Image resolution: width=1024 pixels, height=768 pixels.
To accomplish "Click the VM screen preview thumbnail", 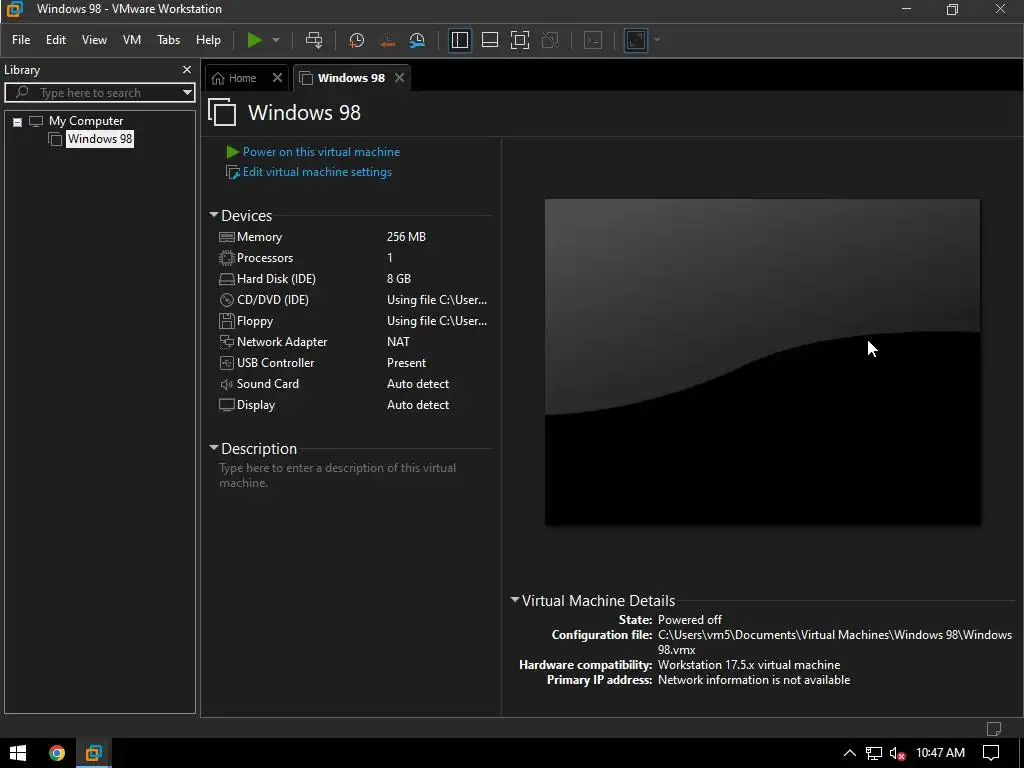I will pos(762,362).
